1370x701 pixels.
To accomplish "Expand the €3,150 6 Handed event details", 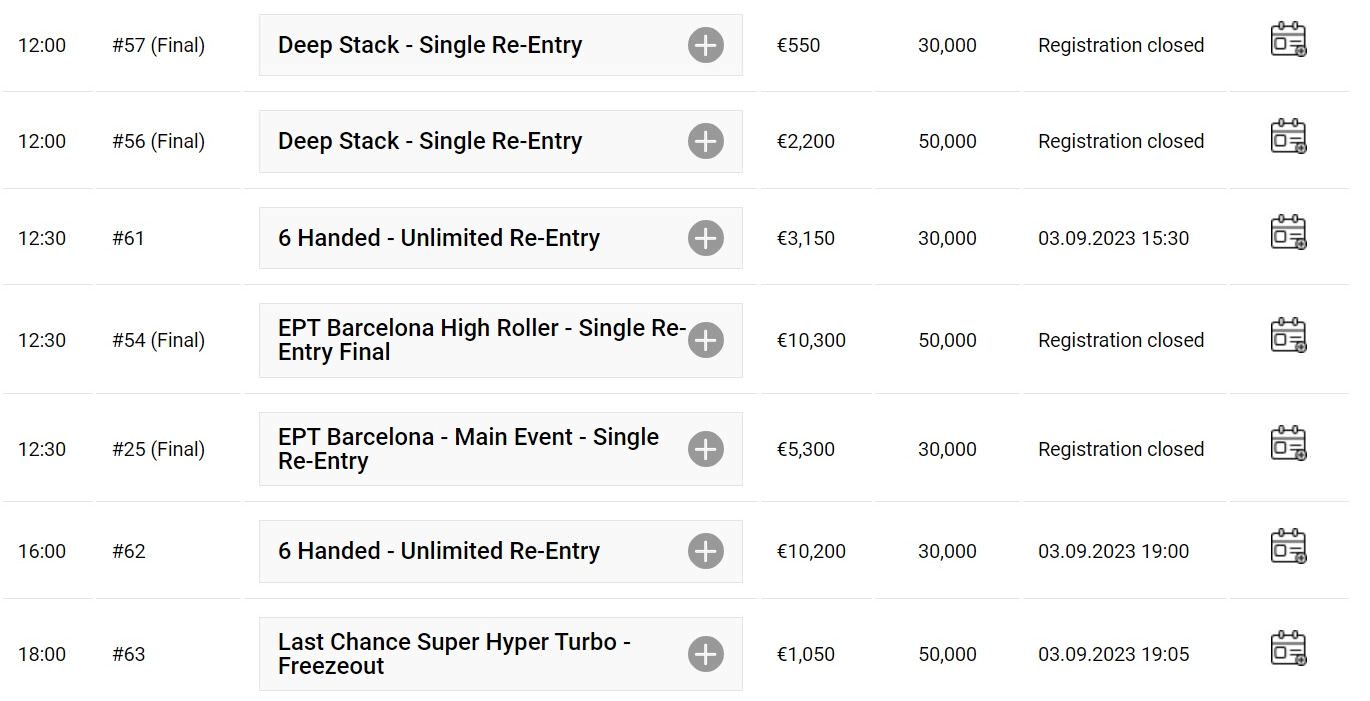I will click(705, 238).
